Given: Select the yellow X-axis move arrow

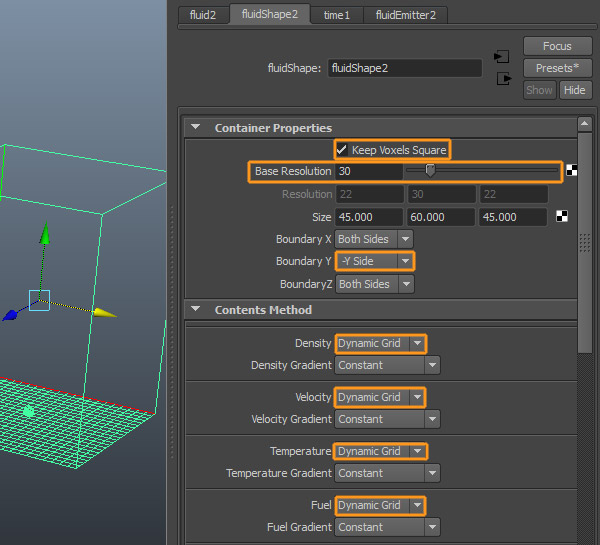Looking at the screenshot, I should coord(105,313).
